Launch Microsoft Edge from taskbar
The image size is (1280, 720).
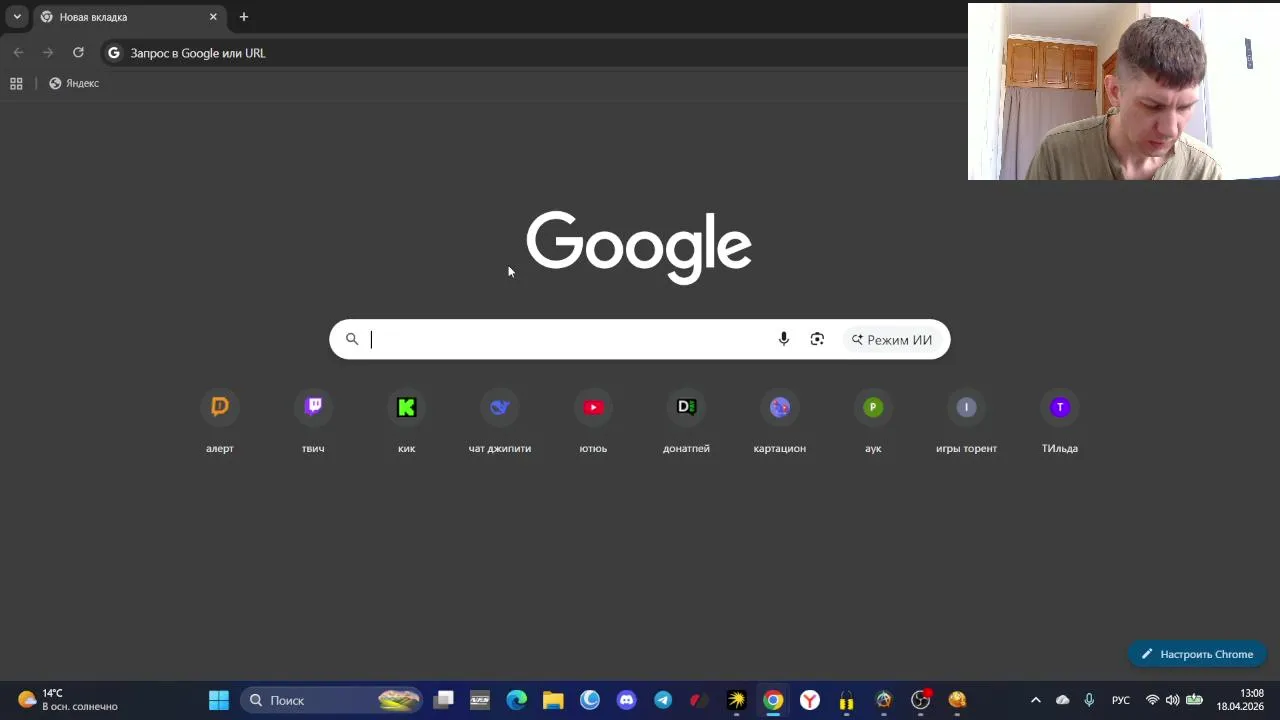(517, 700)
